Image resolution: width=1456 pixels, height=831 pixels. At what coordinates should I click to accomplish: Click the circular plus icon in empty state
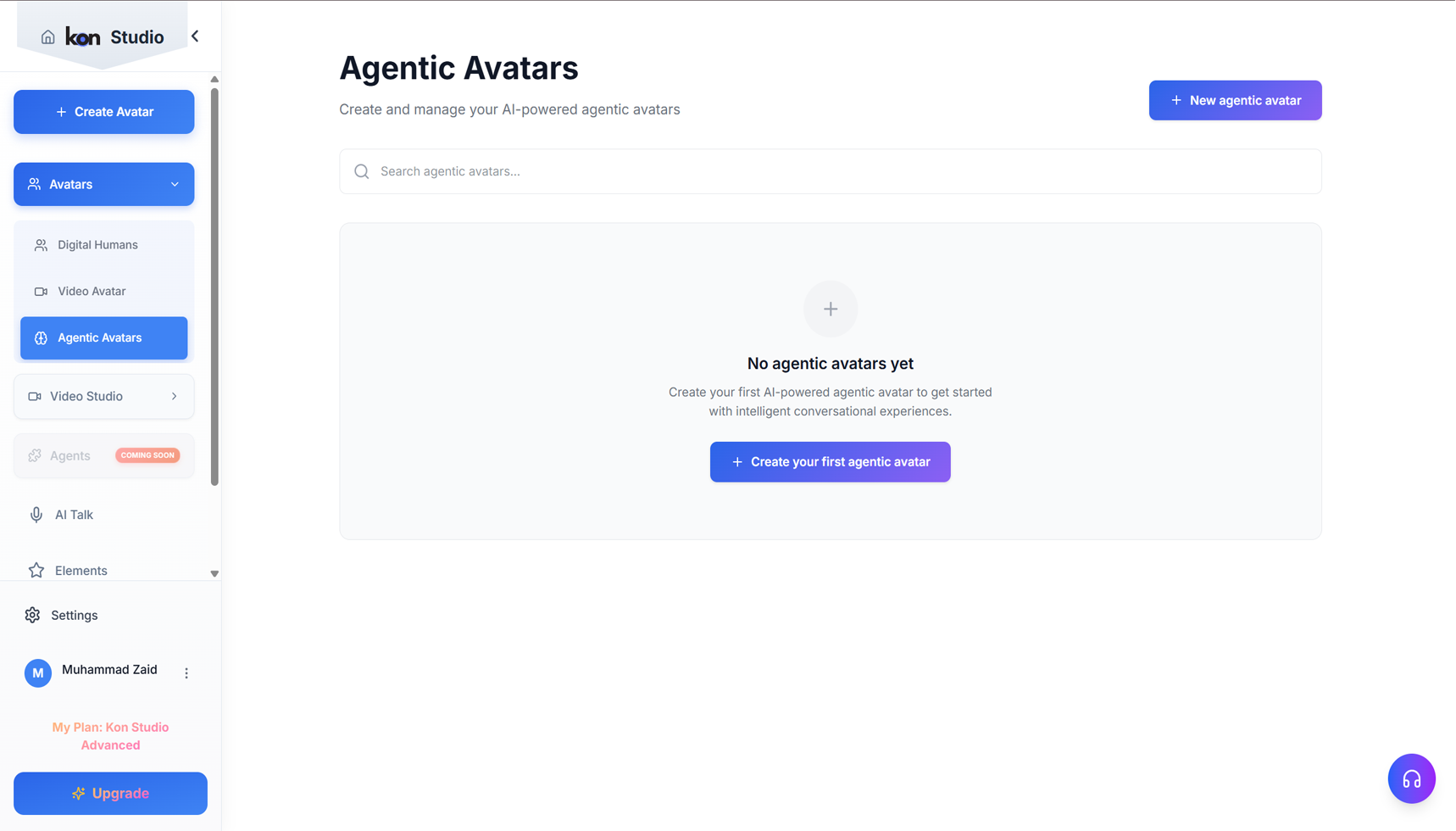point(831,310)
